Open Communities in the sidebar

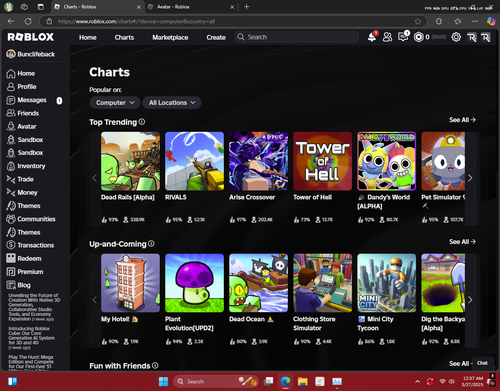(31, 219)
